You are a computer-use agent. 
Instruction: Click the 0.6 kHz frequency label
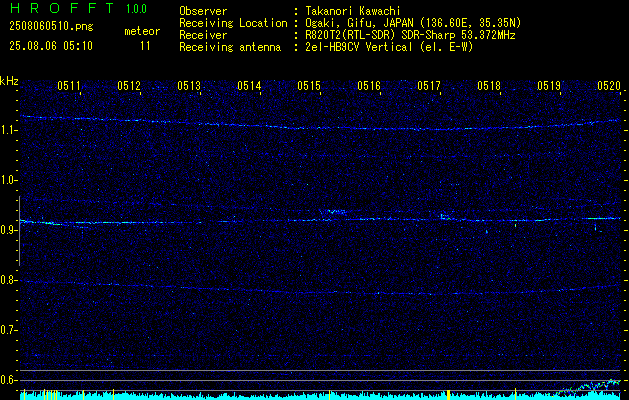[x=8, y=380]
